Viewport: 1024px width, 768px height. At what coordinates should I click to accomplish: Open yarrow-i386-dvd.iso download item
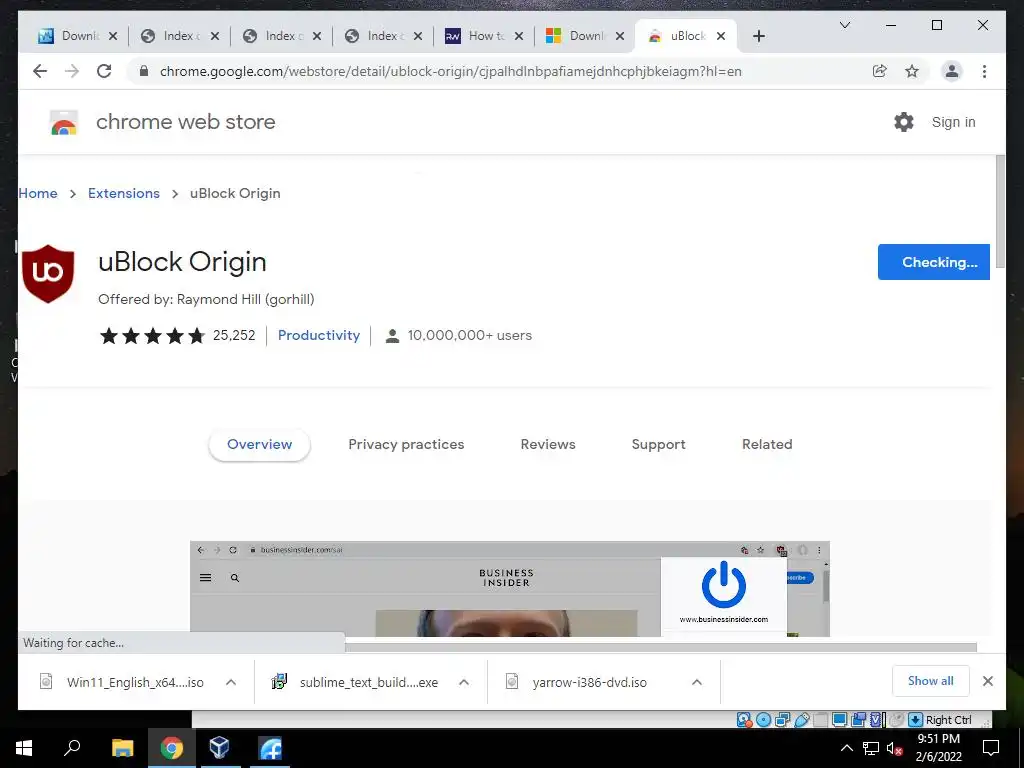click(590, 682)
